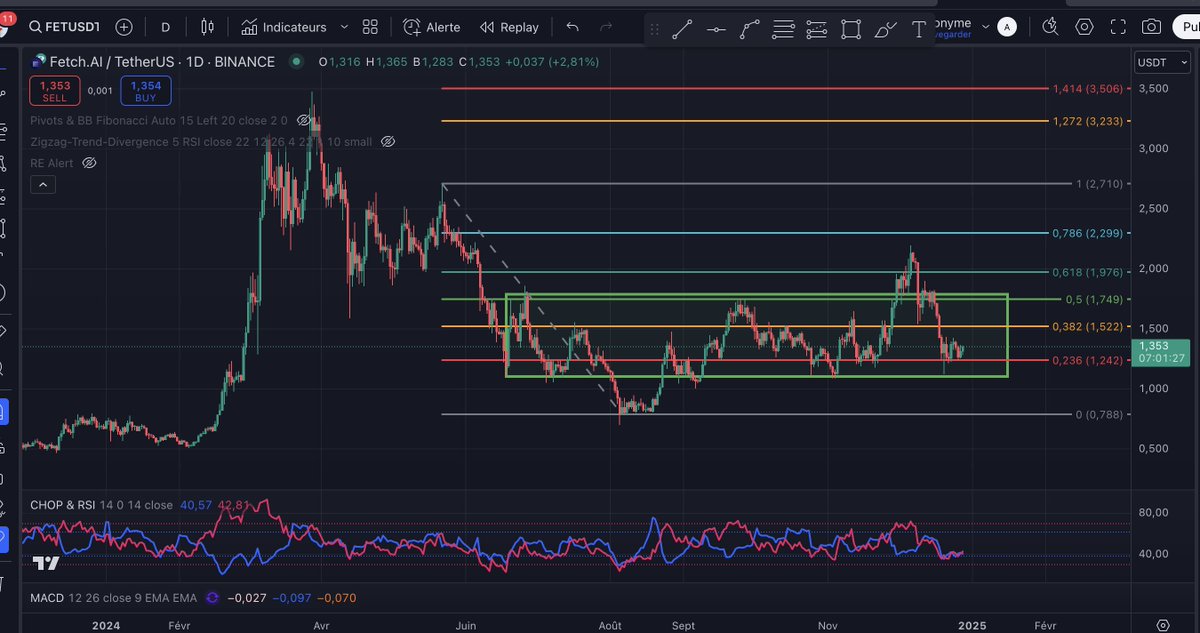The image size is (1200, 633).
Task: Take a chart snapshot with camera
Action: tap(1152, 27)
